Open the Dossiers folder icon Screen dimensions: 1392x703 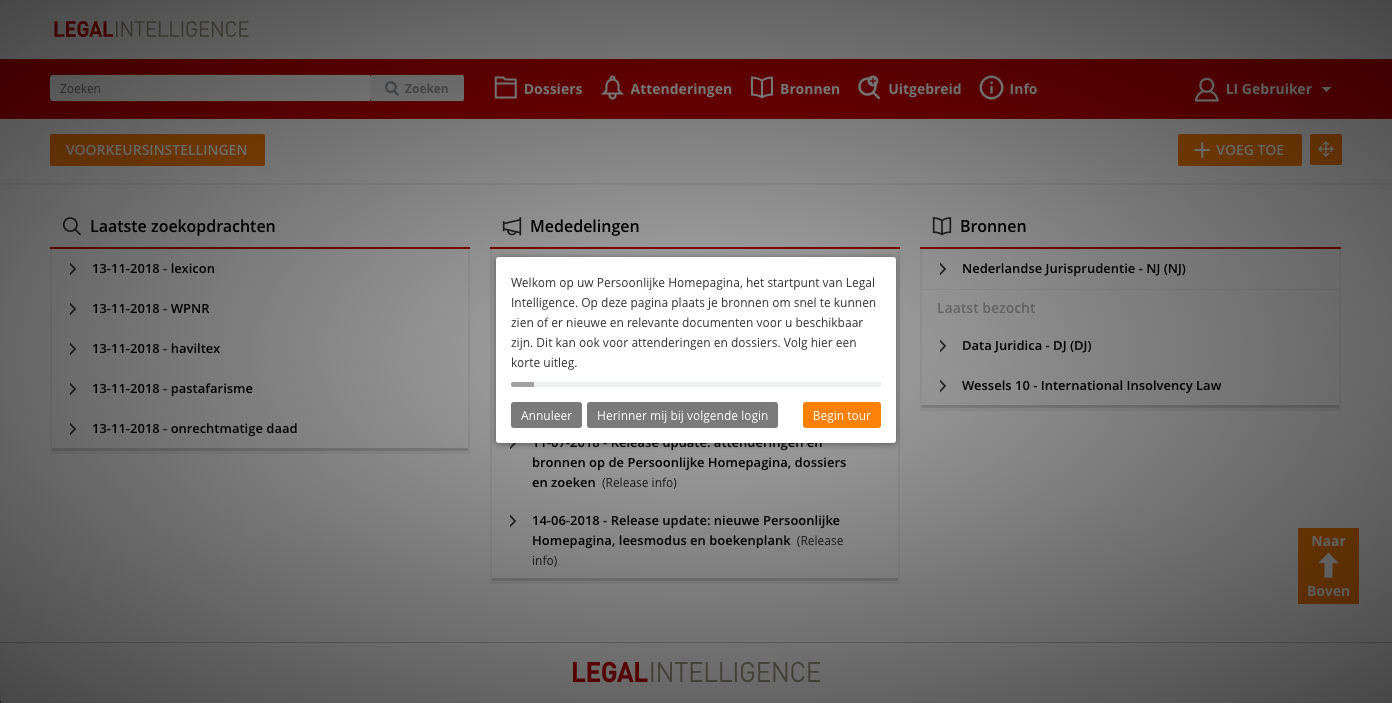pos(506,88)
